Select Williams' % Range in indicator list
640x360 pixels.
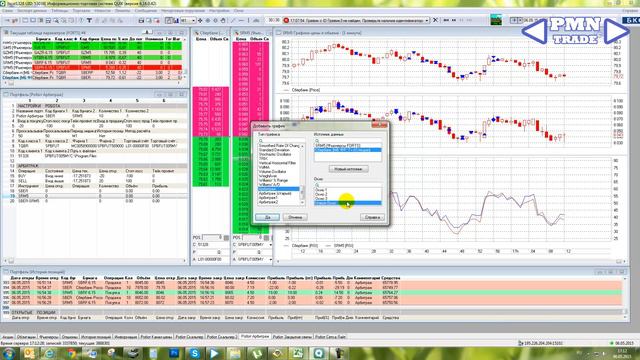tap(273, 180)
